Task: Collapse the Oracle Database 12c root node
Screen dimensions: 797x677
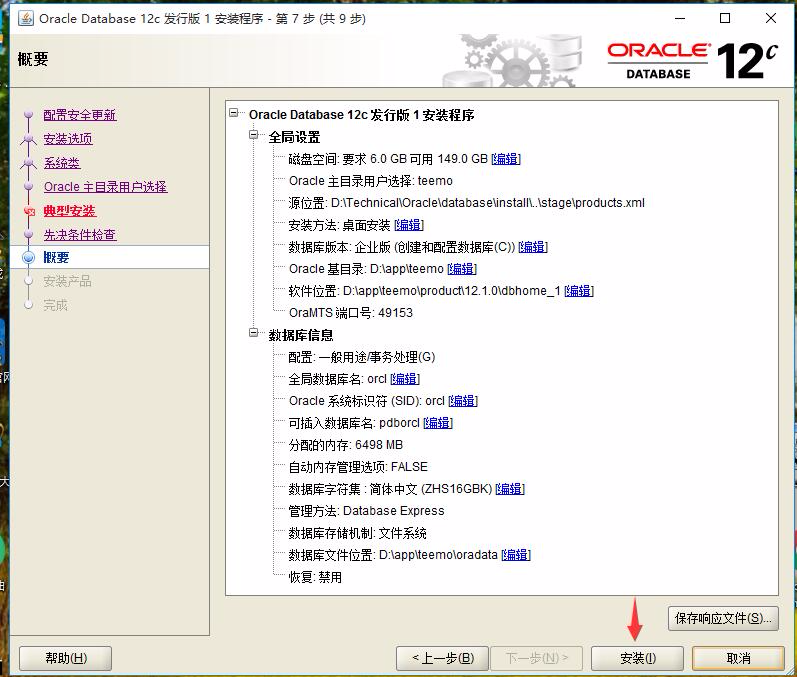Action: (x=234, y=113)
